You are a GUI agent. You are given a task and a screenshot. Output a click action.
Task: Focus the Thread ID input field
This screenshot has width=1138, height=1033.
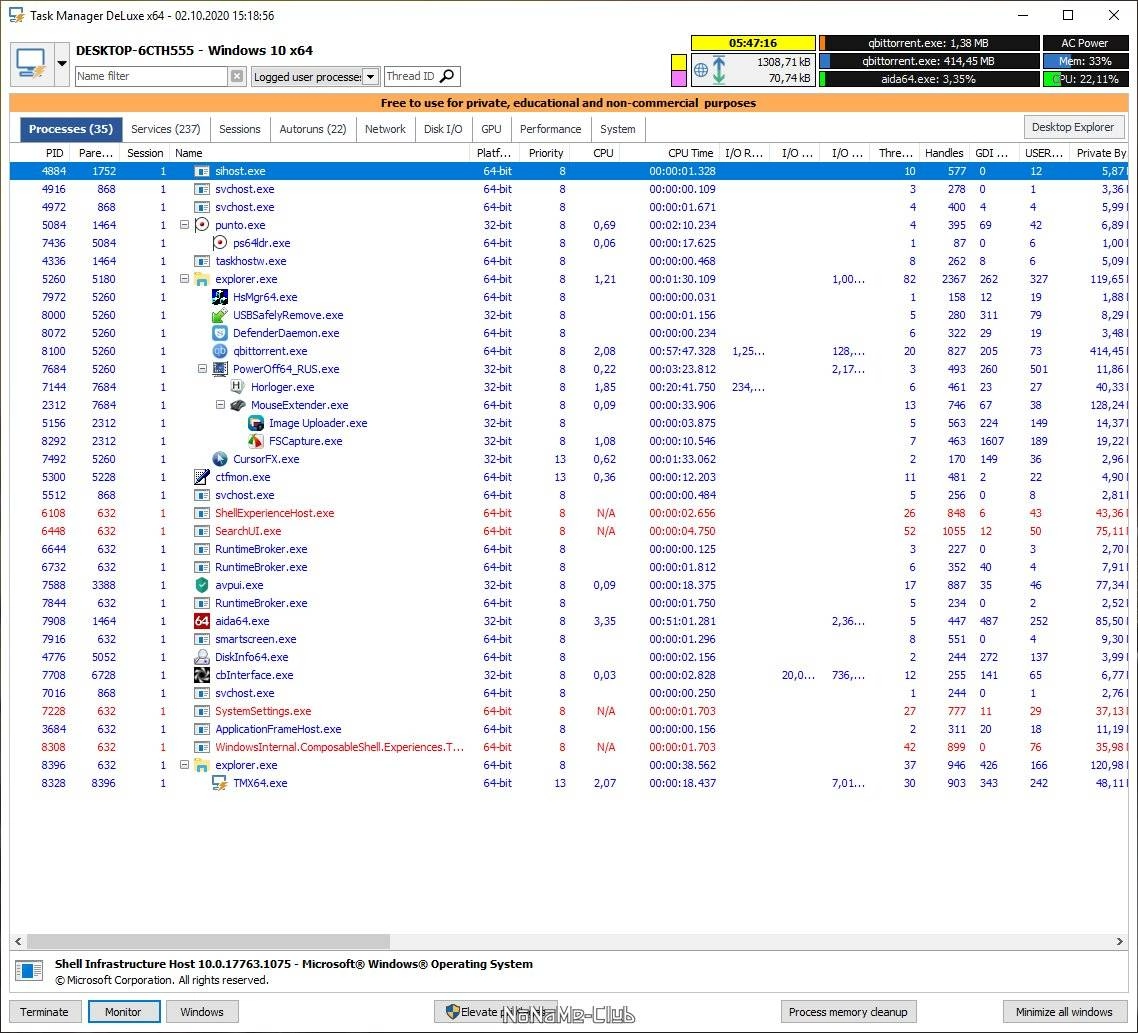[x=412, y=76]
